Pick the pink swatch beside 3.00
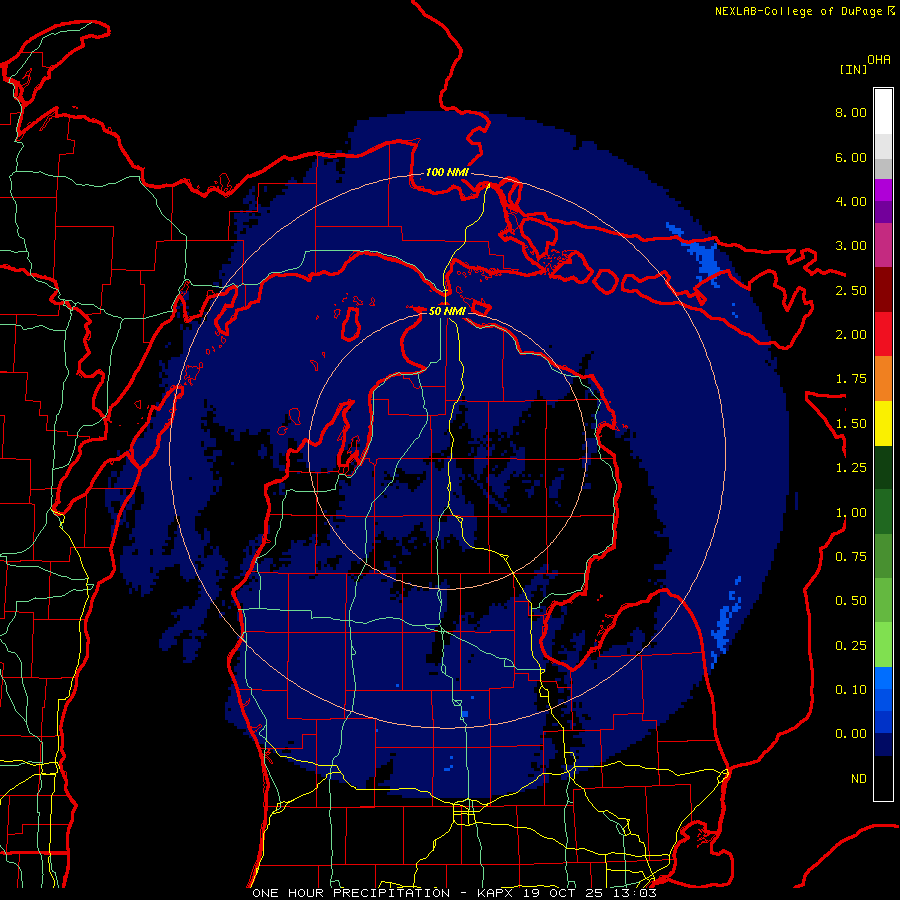This screenshot has width=900, height=900. tap(883, 245)
